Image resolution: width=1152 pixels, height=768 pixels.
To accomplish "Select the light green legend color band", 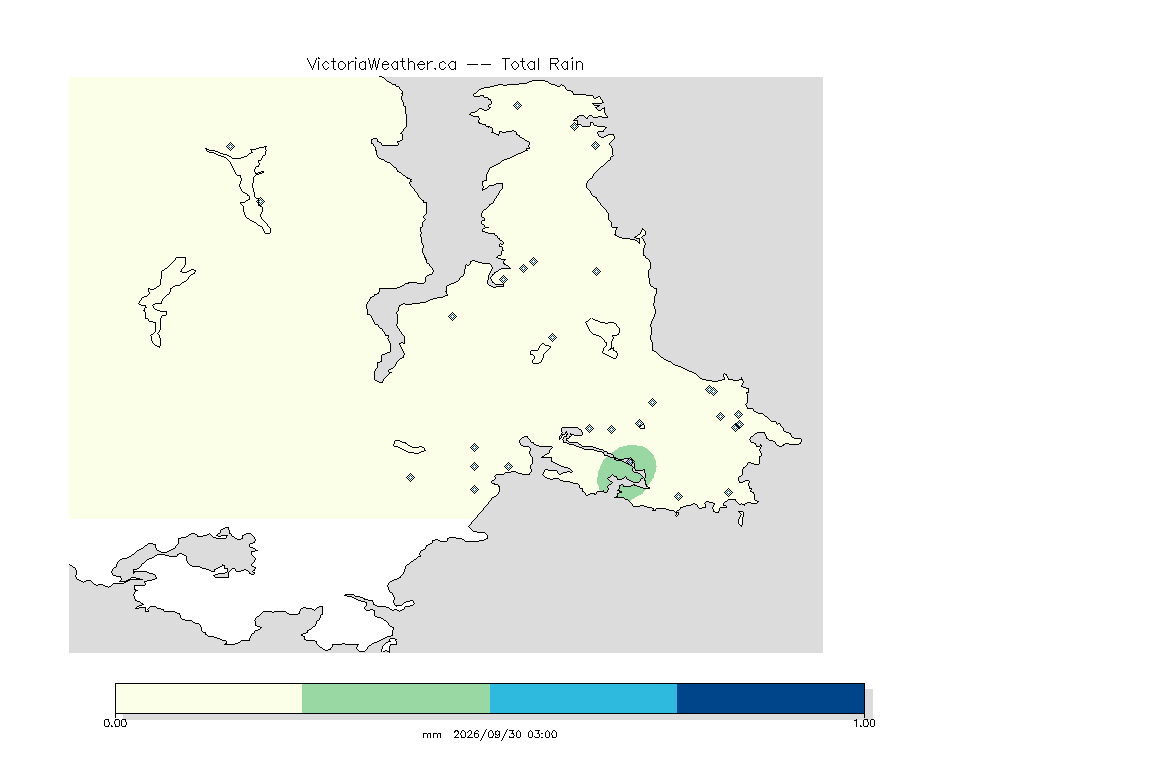I will [396, 698].
